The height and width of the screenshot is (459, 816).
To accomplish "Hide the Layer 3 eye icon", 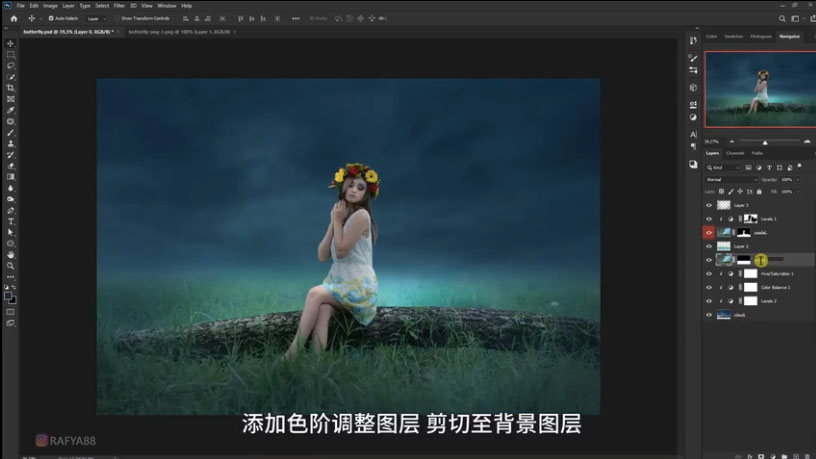I will click(x=709, y=205).
